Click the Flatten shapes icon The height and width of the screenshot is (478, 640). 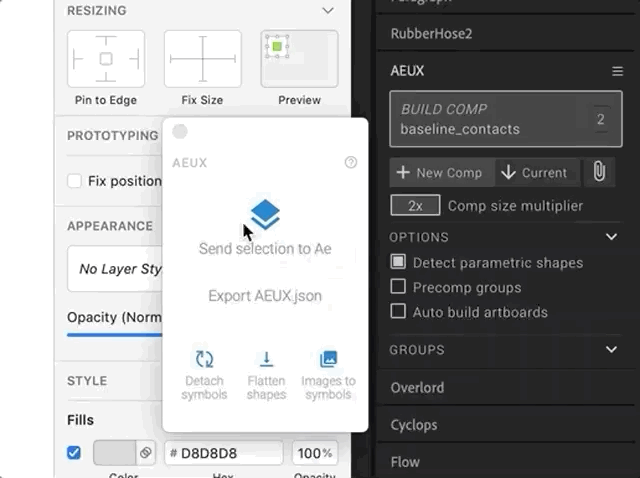click(x=266, y=360)
